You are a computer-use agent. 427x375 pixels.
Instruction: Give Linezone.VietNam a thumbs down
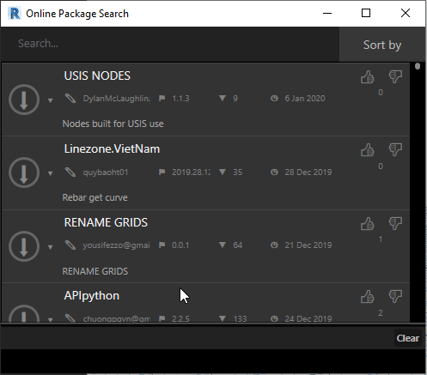(395, 150)
